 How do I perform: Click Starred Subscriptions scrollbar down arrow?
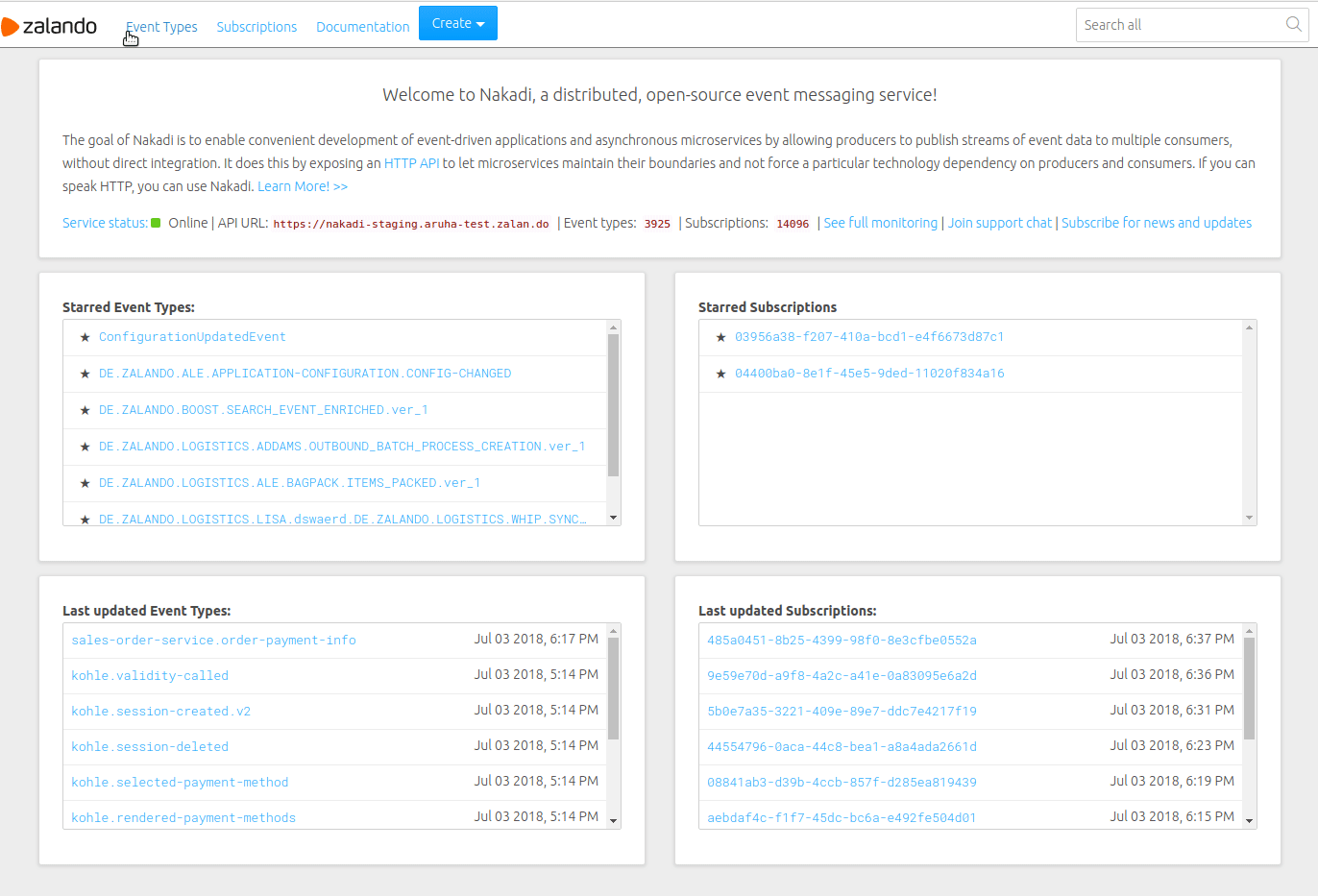(x=1249, y=518)
